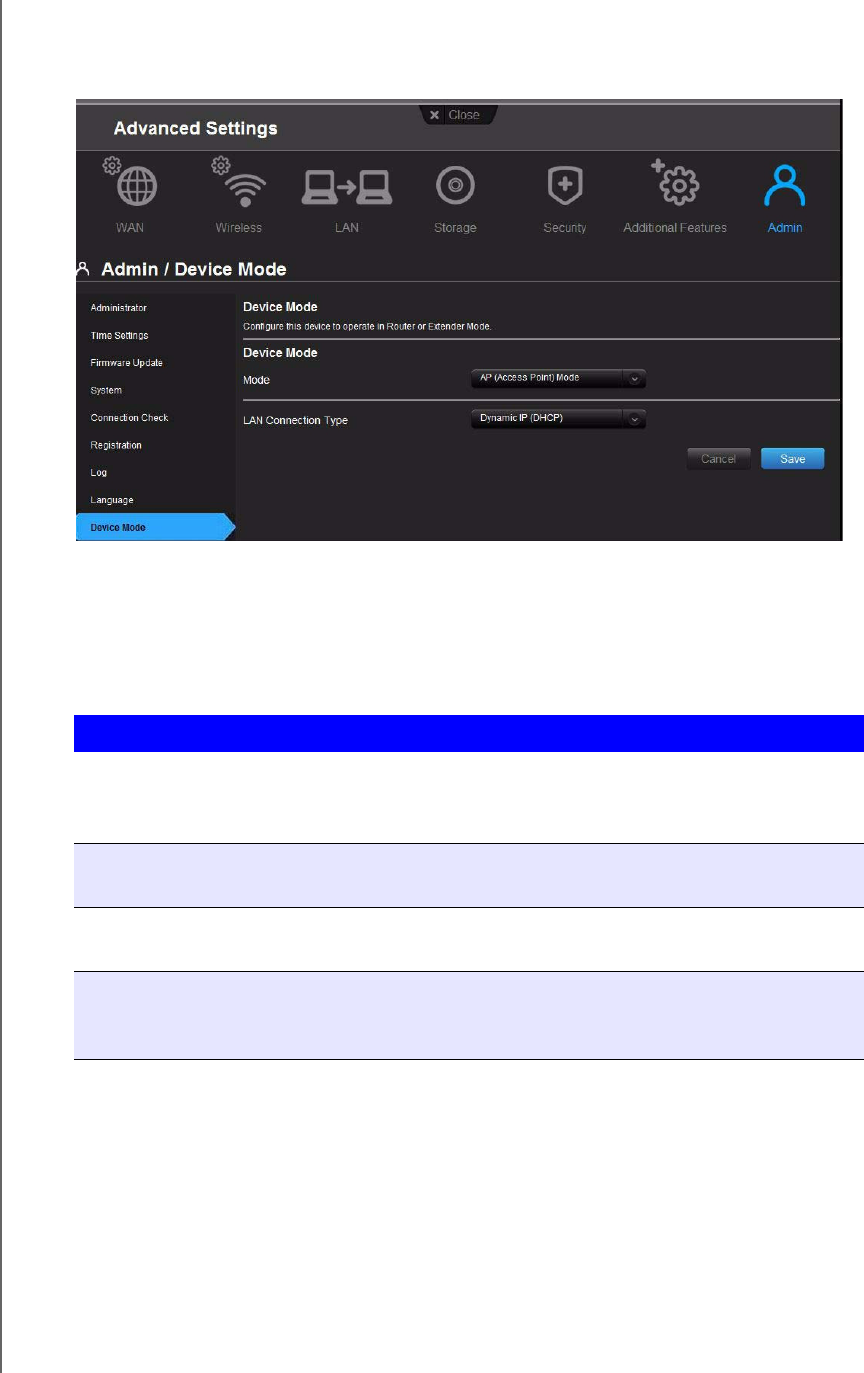Select Time Settings in the sidebar
This screenshot has width=864, height=1373.
click(119, 335)
